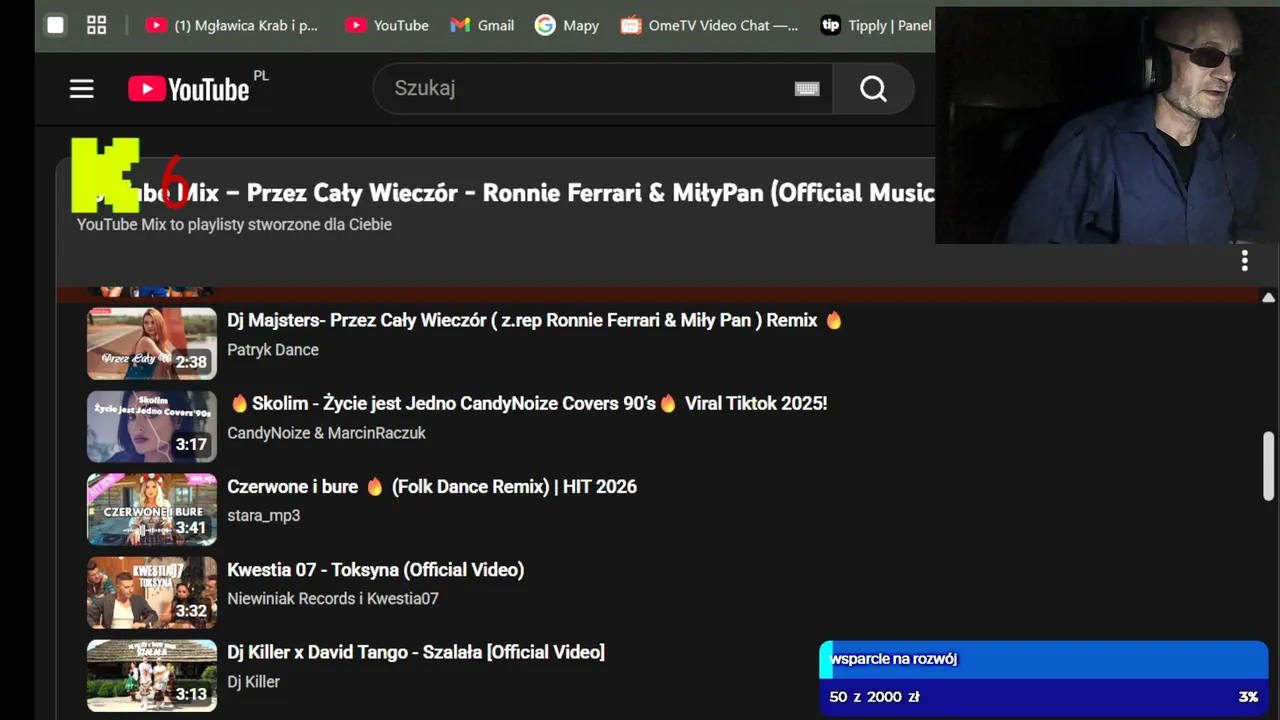1280x720 pixels.
Task: Open the Mapy bookmark
Action: (567, 25)
